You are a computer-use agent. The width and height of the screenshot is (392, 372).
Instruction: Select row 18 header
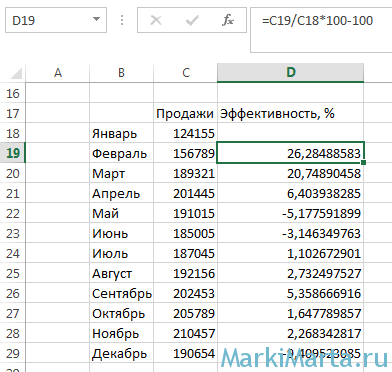13,133
